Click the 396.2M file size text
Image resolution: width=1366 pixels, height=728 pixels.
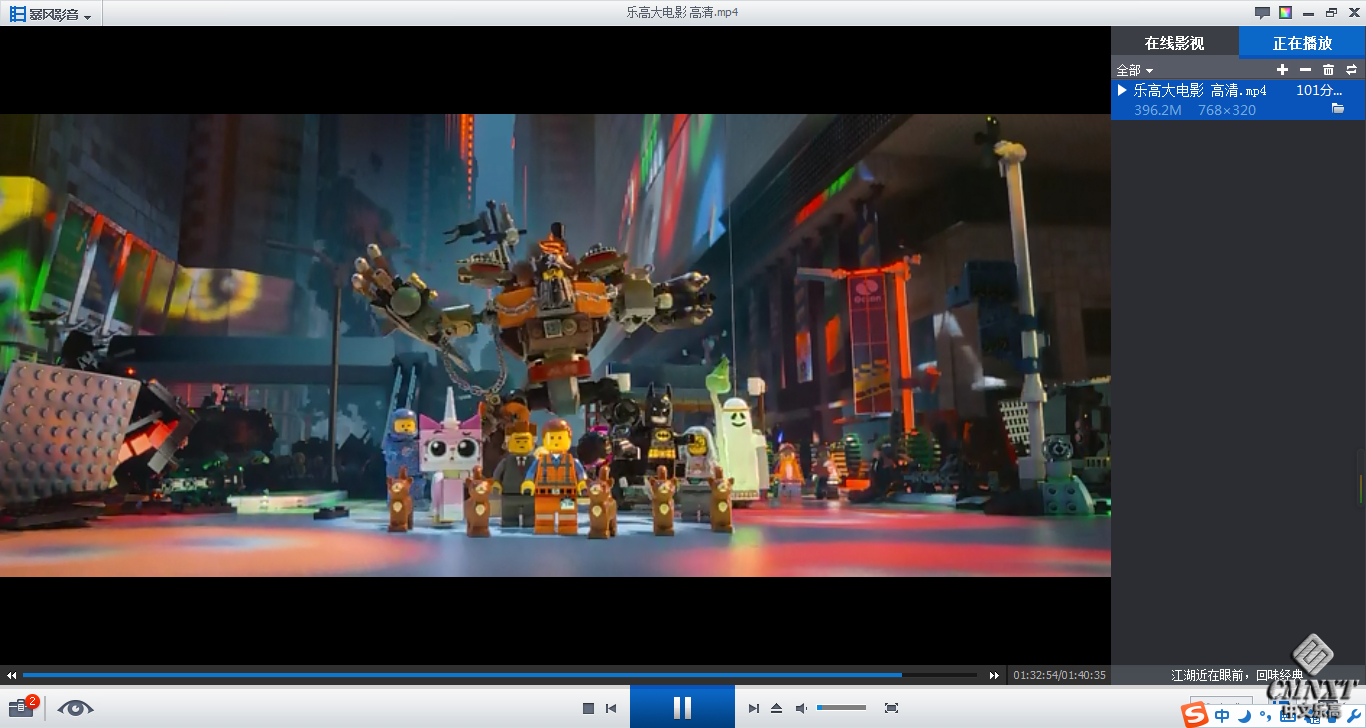coord(1157,110)
